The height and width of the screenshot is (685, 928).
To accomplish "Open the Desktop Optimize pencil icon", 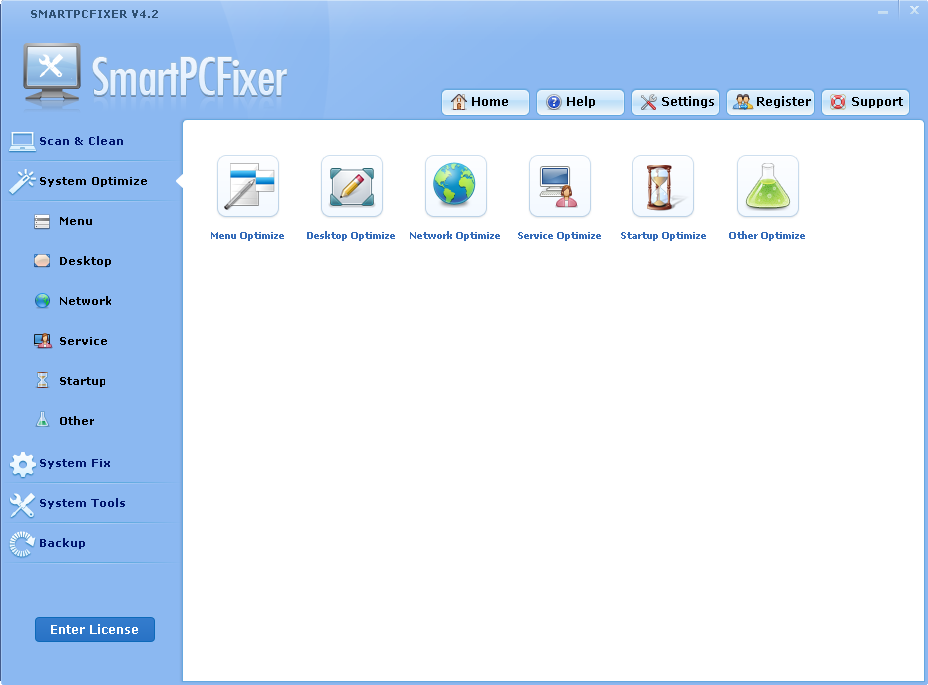I will (352, 186).
